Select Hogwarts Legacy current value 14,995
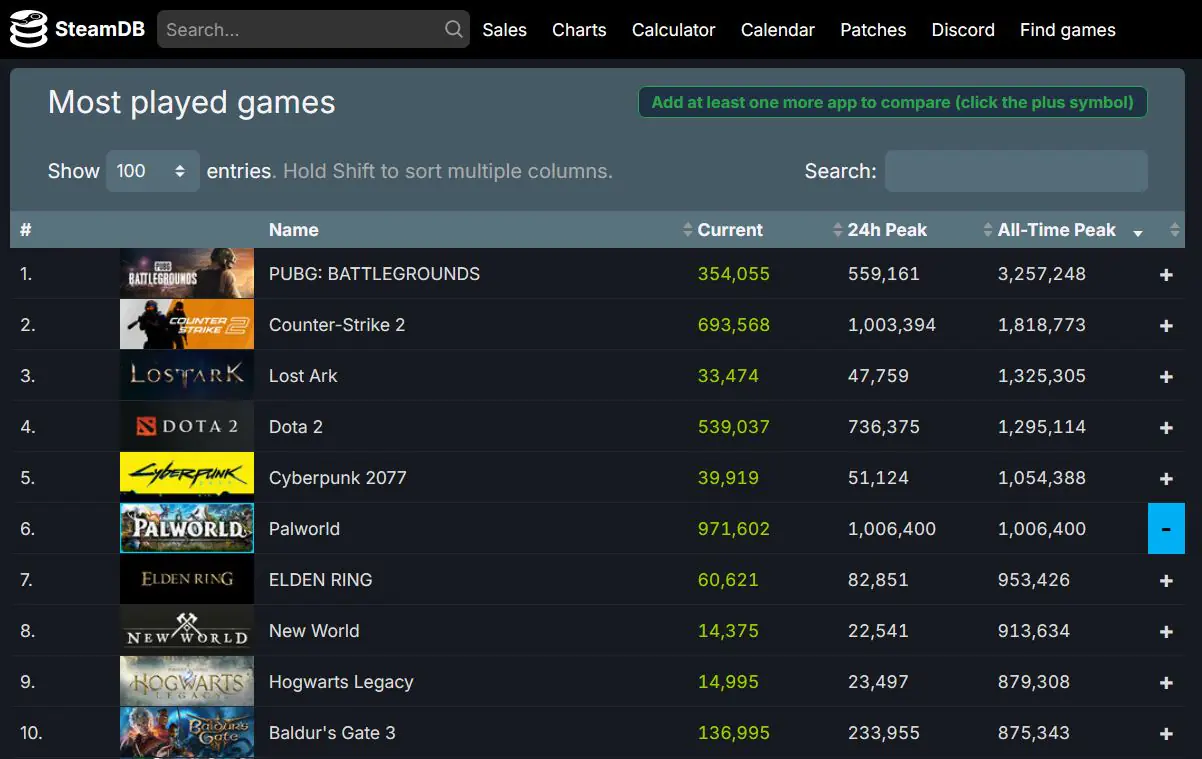Viewport: 1202px width, 759px height. 728,682
